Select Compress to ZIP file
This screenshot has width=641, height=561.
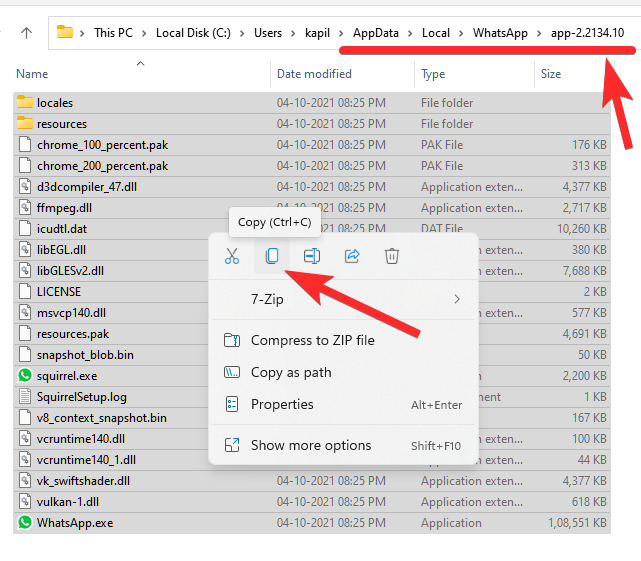[x=312, y=340]
